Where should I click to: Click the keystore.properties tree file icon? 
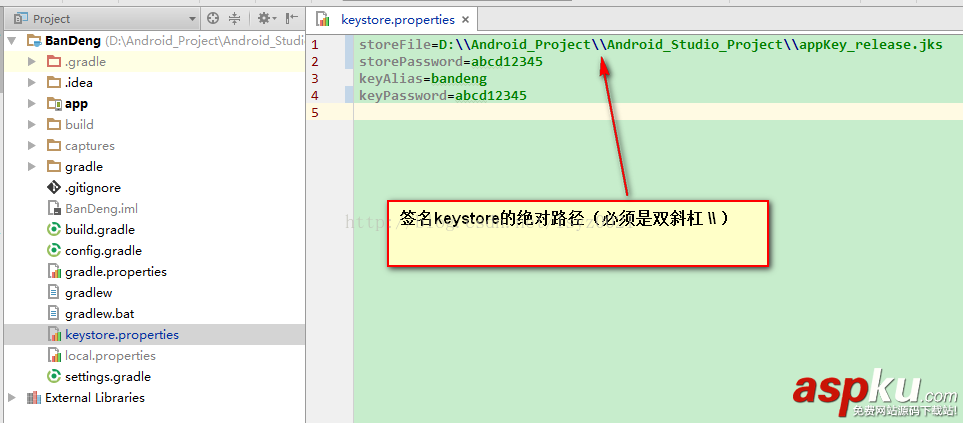click(54, 335)
